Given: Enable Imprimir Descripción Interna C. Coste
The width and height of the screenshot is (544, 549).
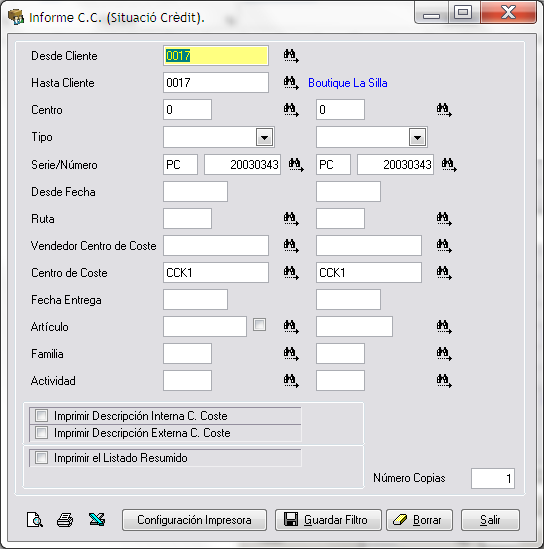Looking at the screenshot, I should tap(41, 416).
